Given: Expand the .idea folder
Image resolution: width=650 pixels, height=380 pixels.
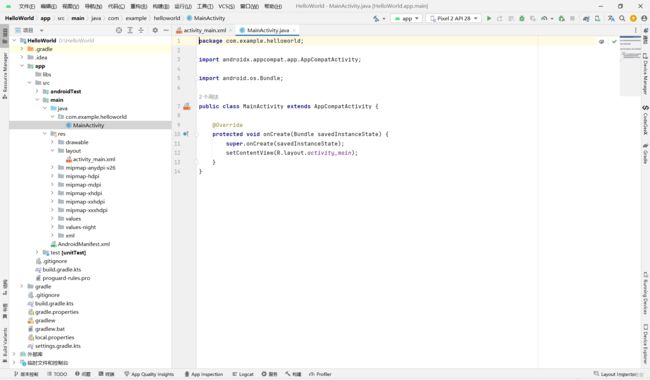Looking at the screenshot, I should pos(22,57).
